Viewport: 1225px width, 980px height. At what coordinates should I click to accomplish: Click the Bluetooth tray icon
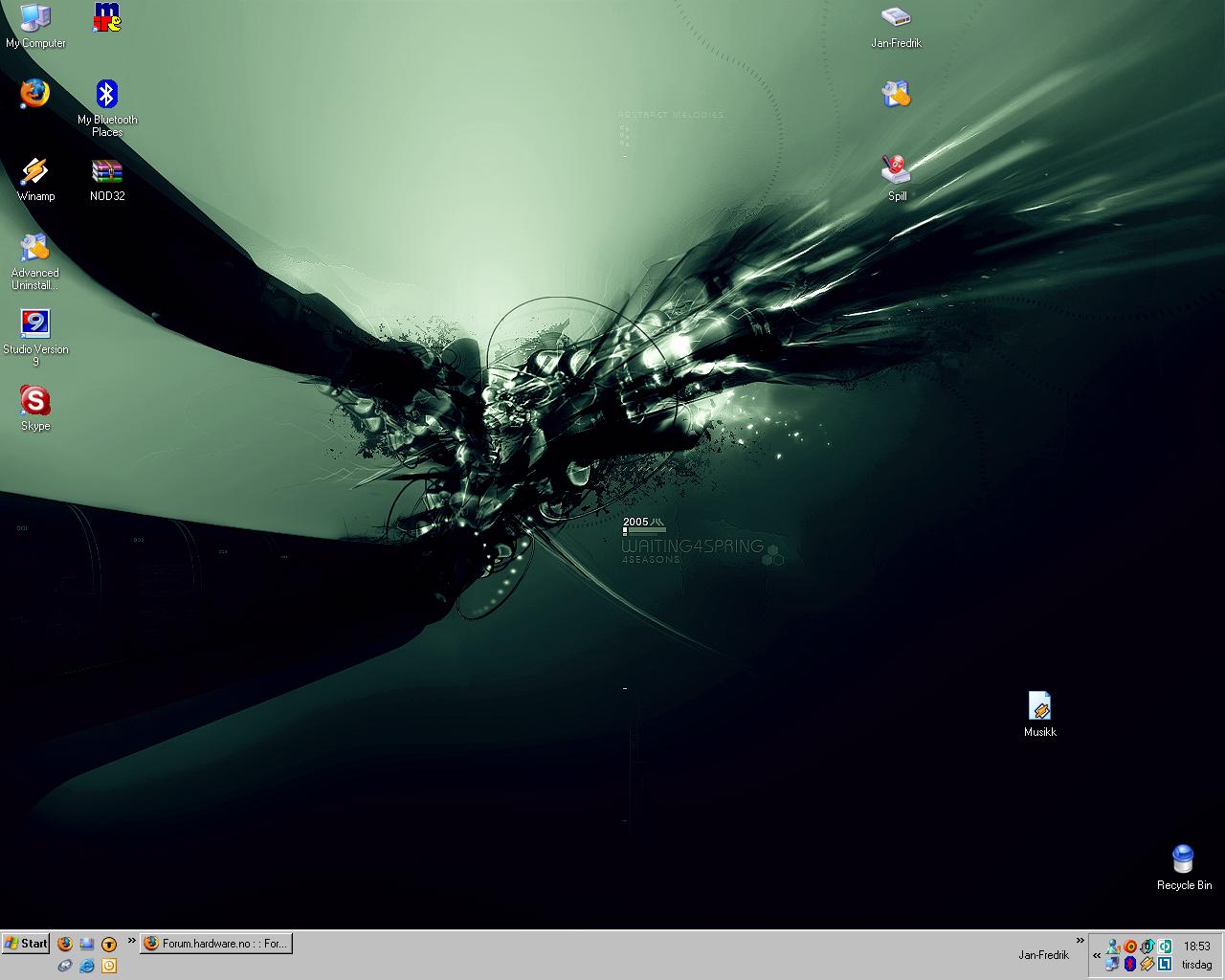tap(1130, 964)
